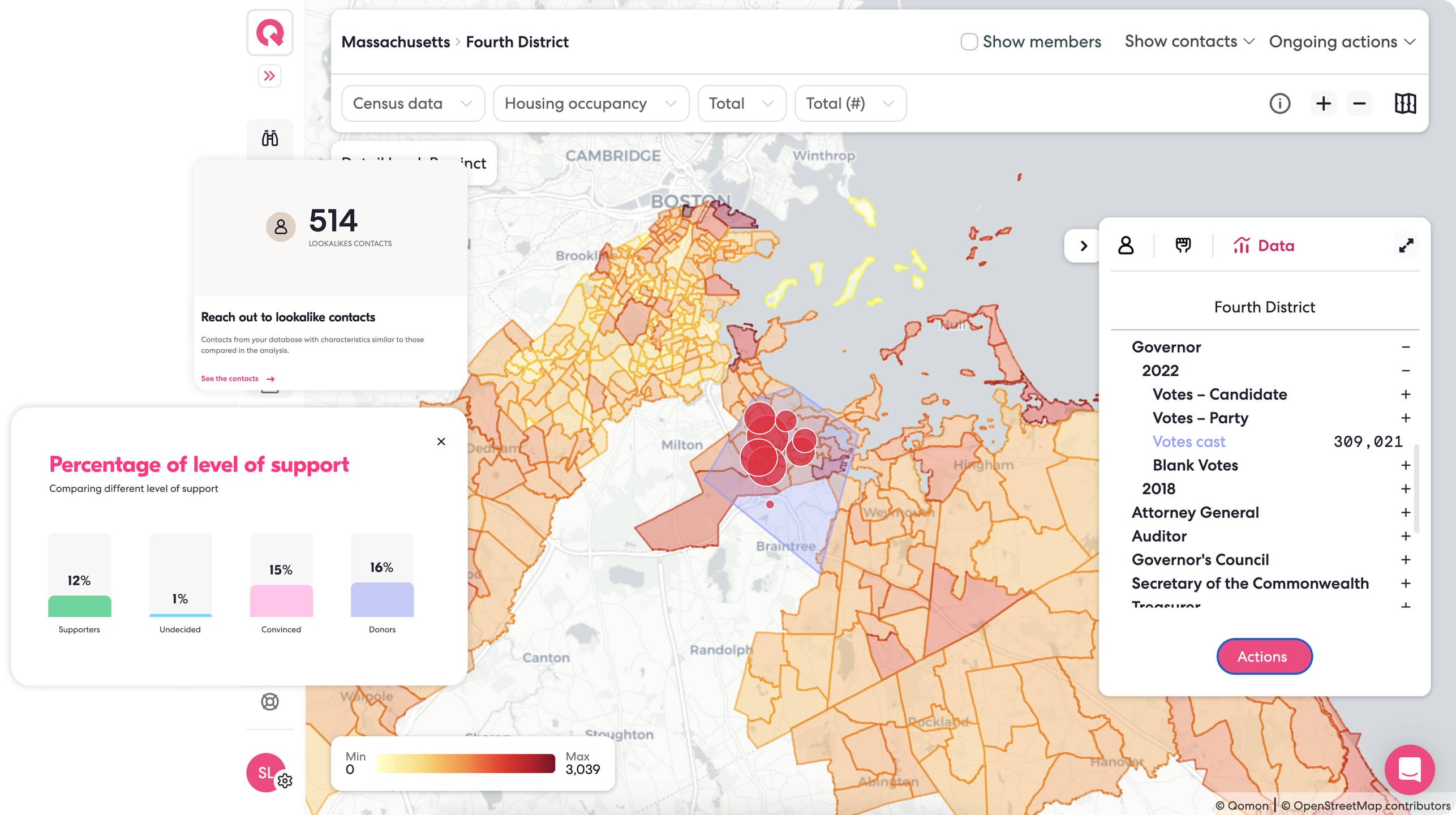Open the map layers icon

point(1405,104)
